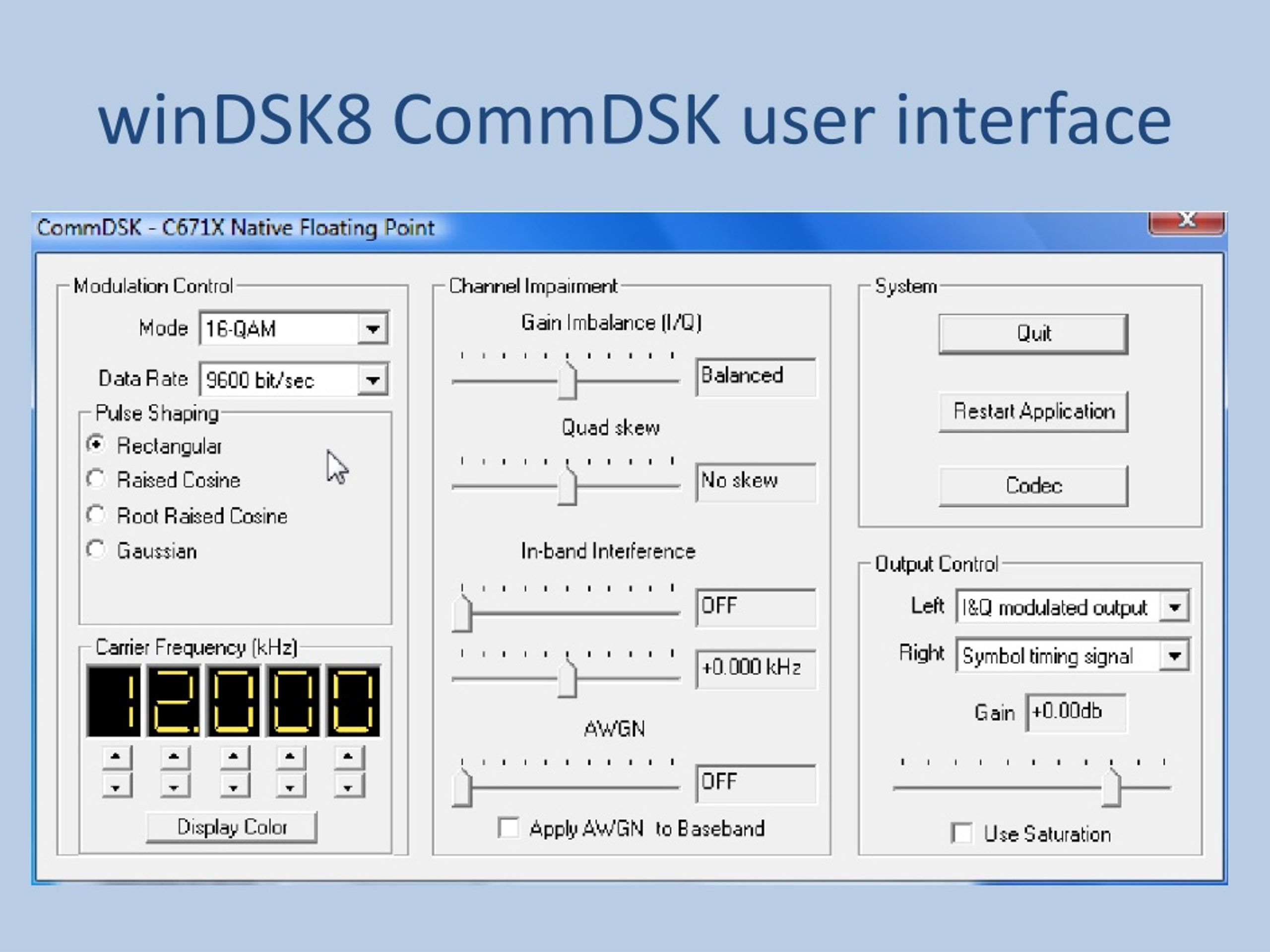Increase second carrier frequency digit
This screenshot has height=952, width=1270.
click(x=175, y=758)
